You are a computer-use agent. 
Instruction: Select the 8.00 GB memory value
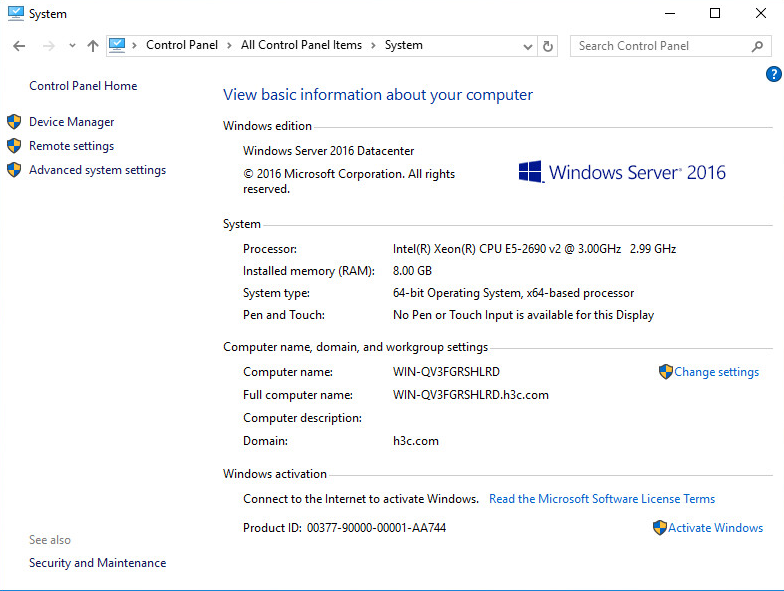point(412,271)
